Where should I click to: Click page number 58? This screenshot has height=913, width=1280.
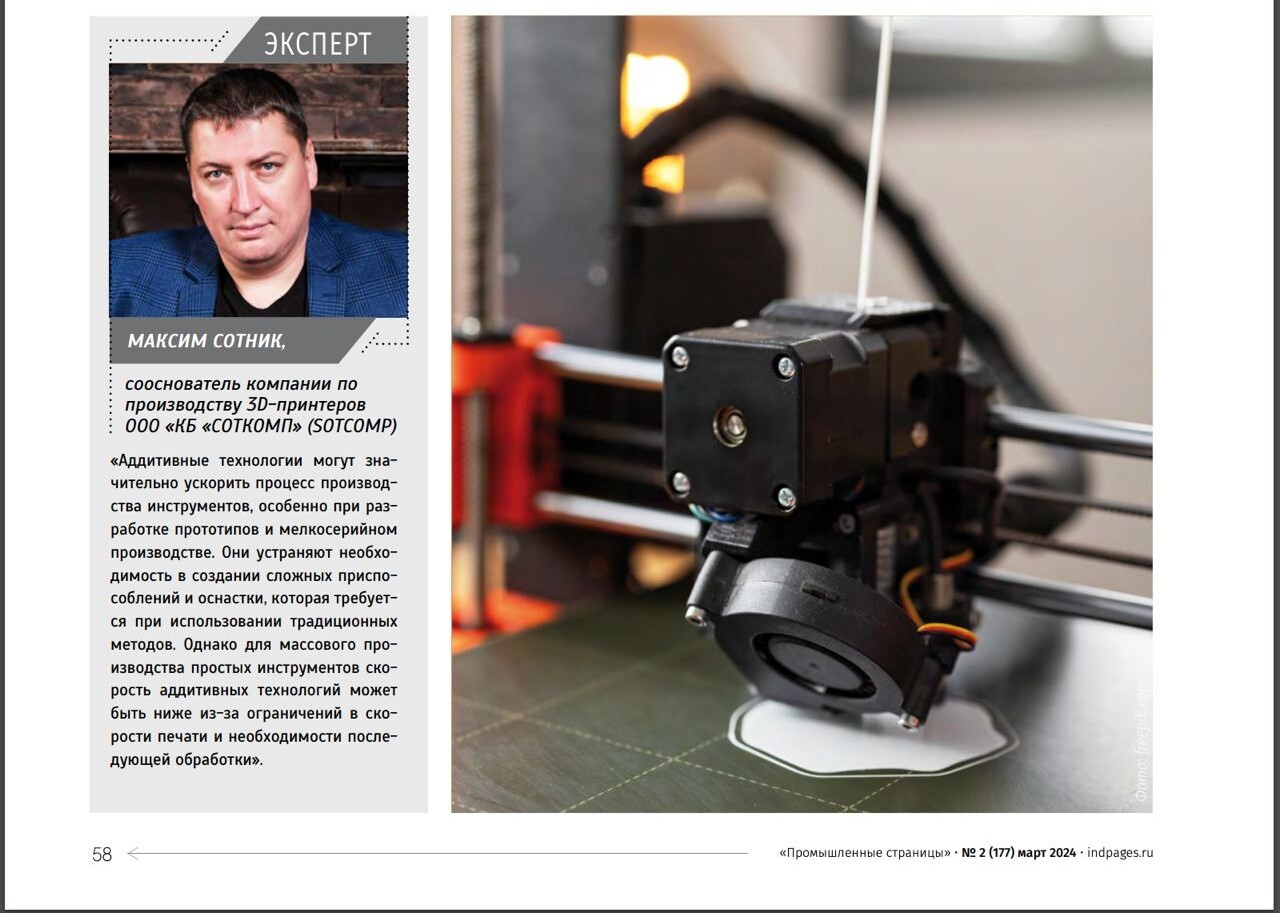coord(102,854)
